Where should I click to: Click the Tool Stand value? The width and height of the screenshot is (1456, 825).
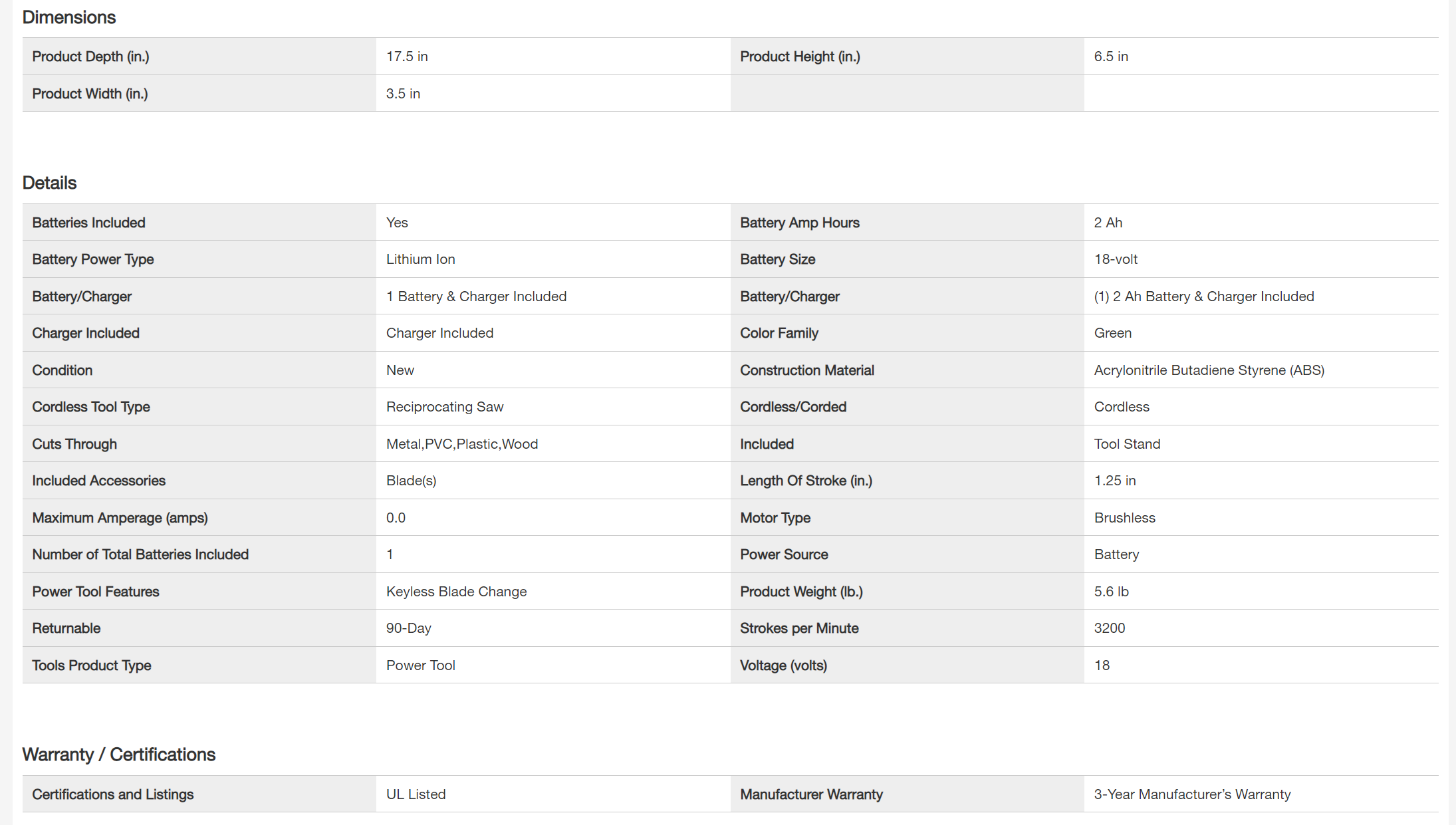(1127, 444)
